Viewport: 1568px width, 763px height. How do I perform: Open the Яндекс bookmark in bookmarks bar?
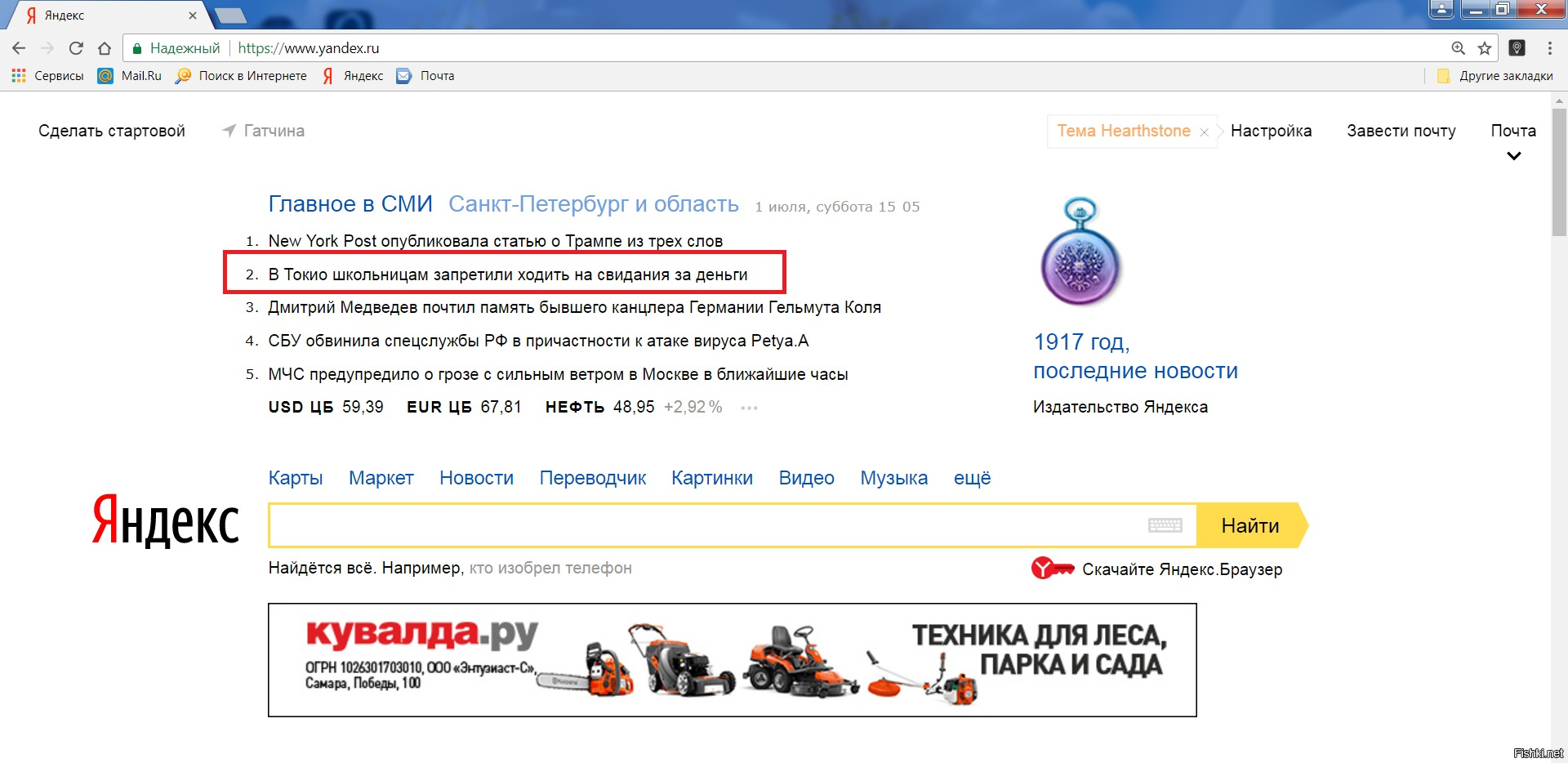[x=353, y=76]
